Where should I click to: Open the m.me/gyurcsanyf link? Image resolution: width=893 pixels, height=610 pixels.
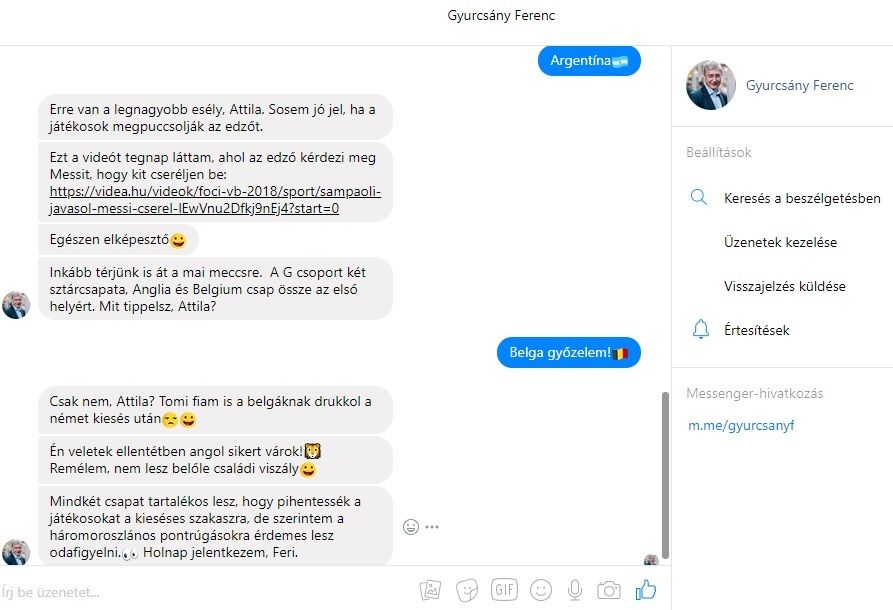(740, 425)
